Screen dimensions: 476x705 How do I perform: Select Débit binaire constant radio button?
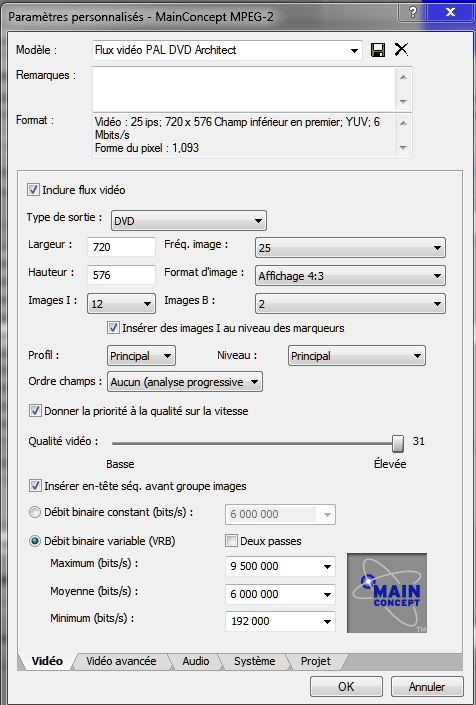[x=35, y=512]
